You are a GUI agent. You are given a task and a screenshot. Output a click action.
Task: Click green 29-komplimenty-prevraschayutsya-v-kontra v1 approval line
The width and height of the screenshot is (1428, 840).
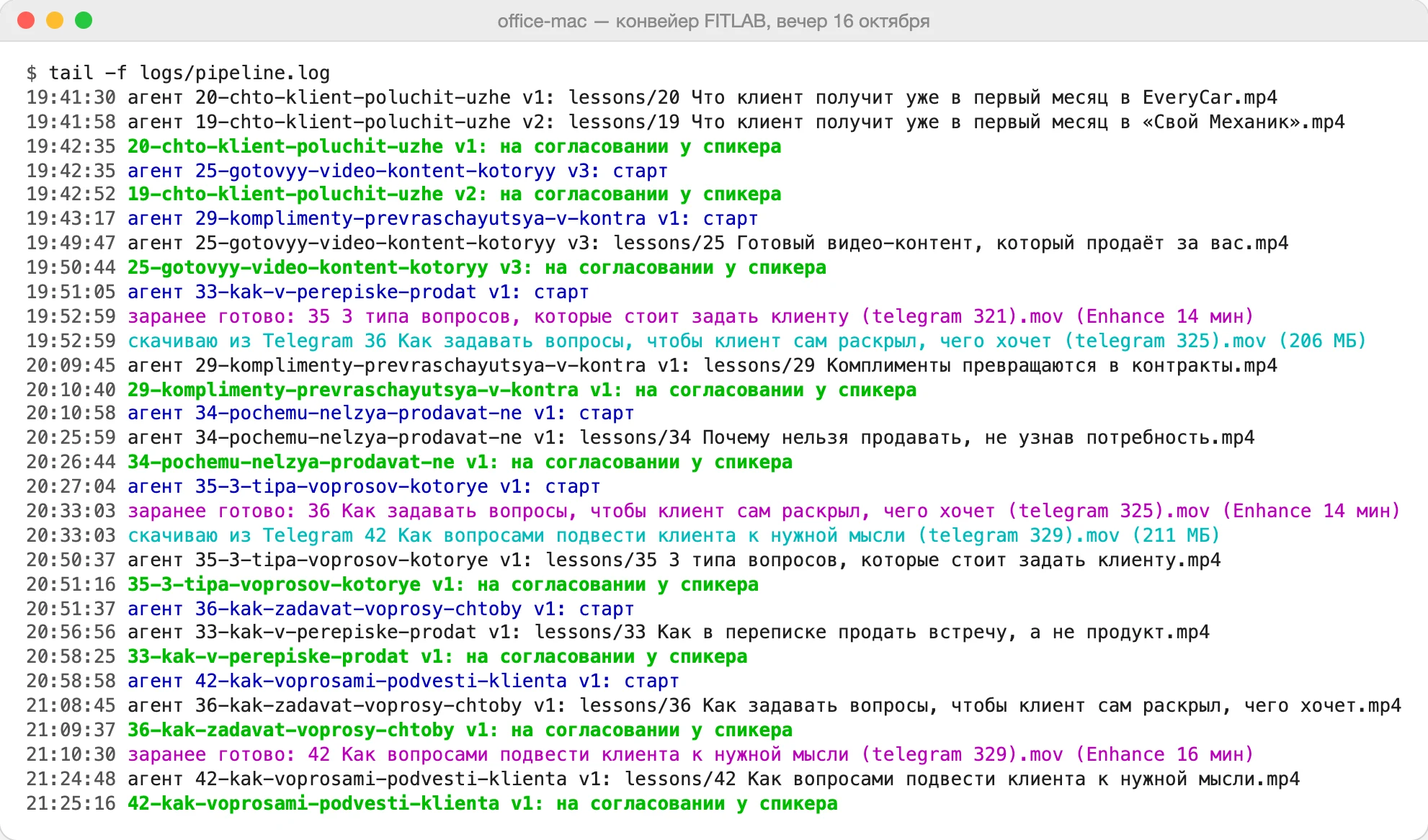(x=472, y=390)
